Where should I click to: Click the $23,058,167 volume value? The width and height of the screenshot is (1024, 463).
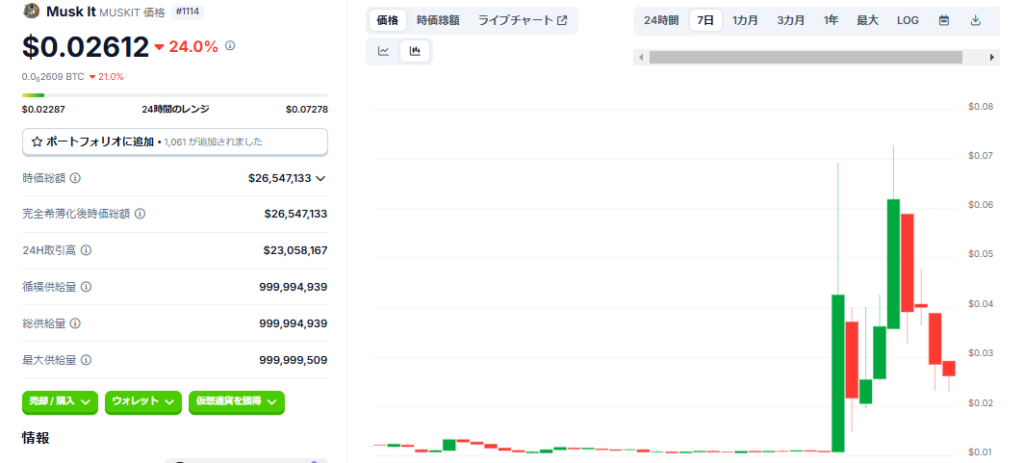point(295,250)
